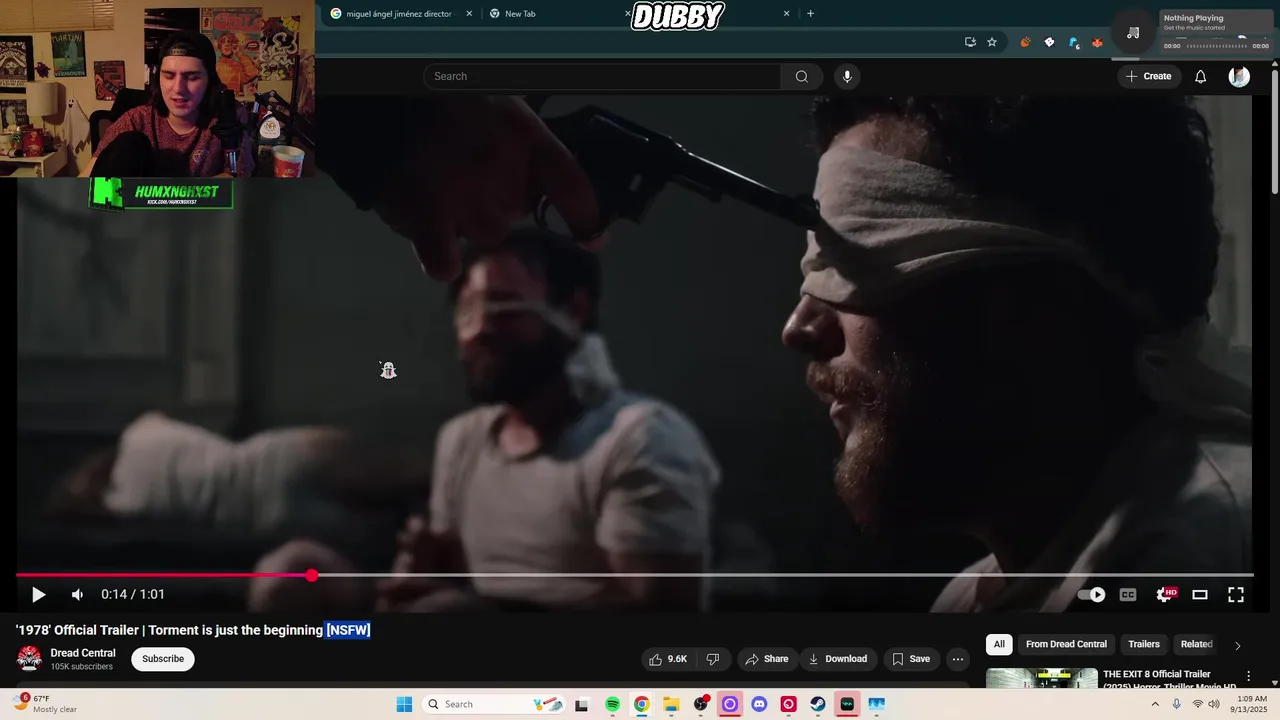1280x720 pixels.
Task: Click the Windows taskbar search box
Action: [x=495, y=705]
